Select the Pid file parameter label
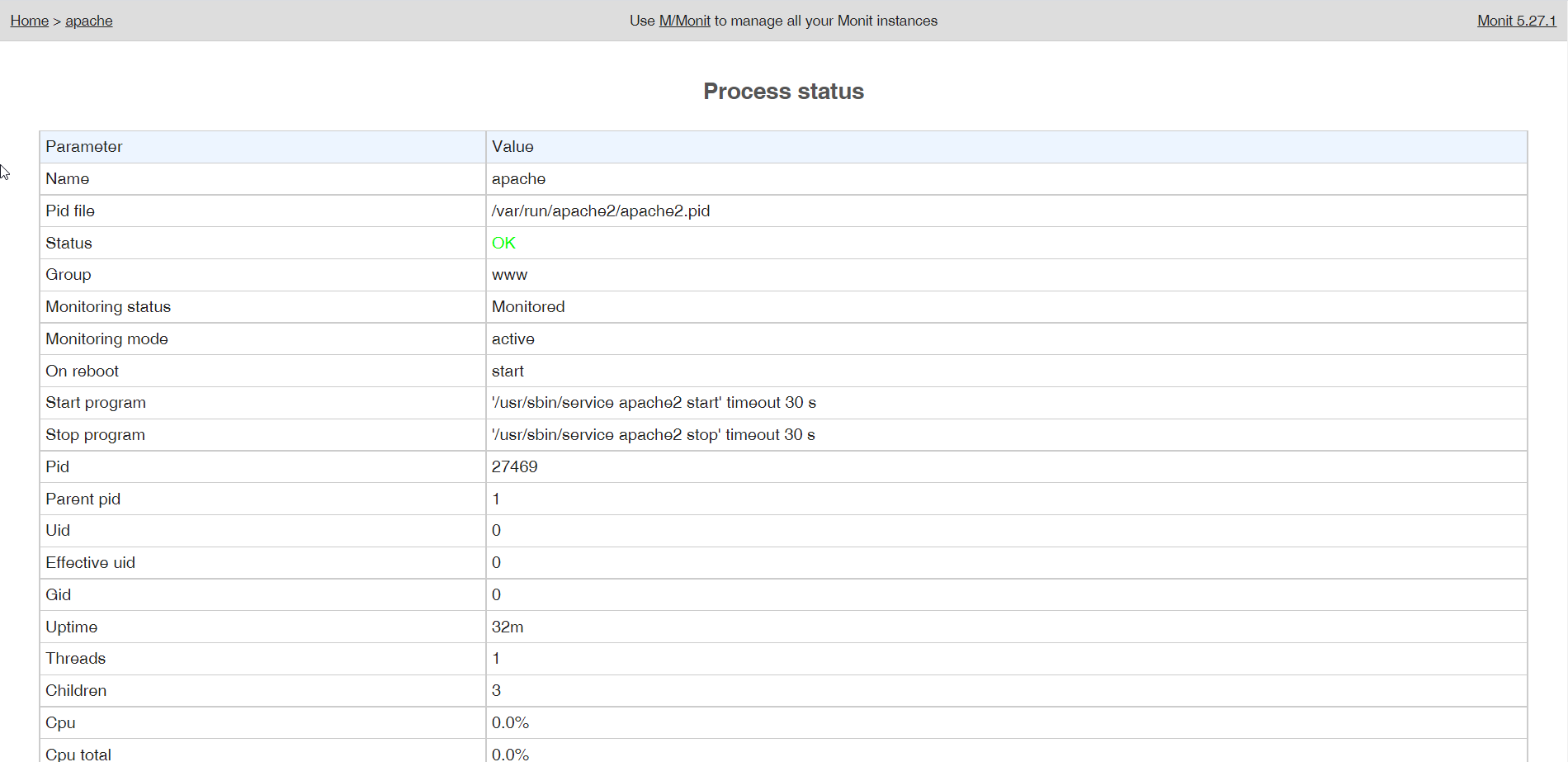Image resolution: width=1568 pixels, height=762 pixels. pos(70,211)
